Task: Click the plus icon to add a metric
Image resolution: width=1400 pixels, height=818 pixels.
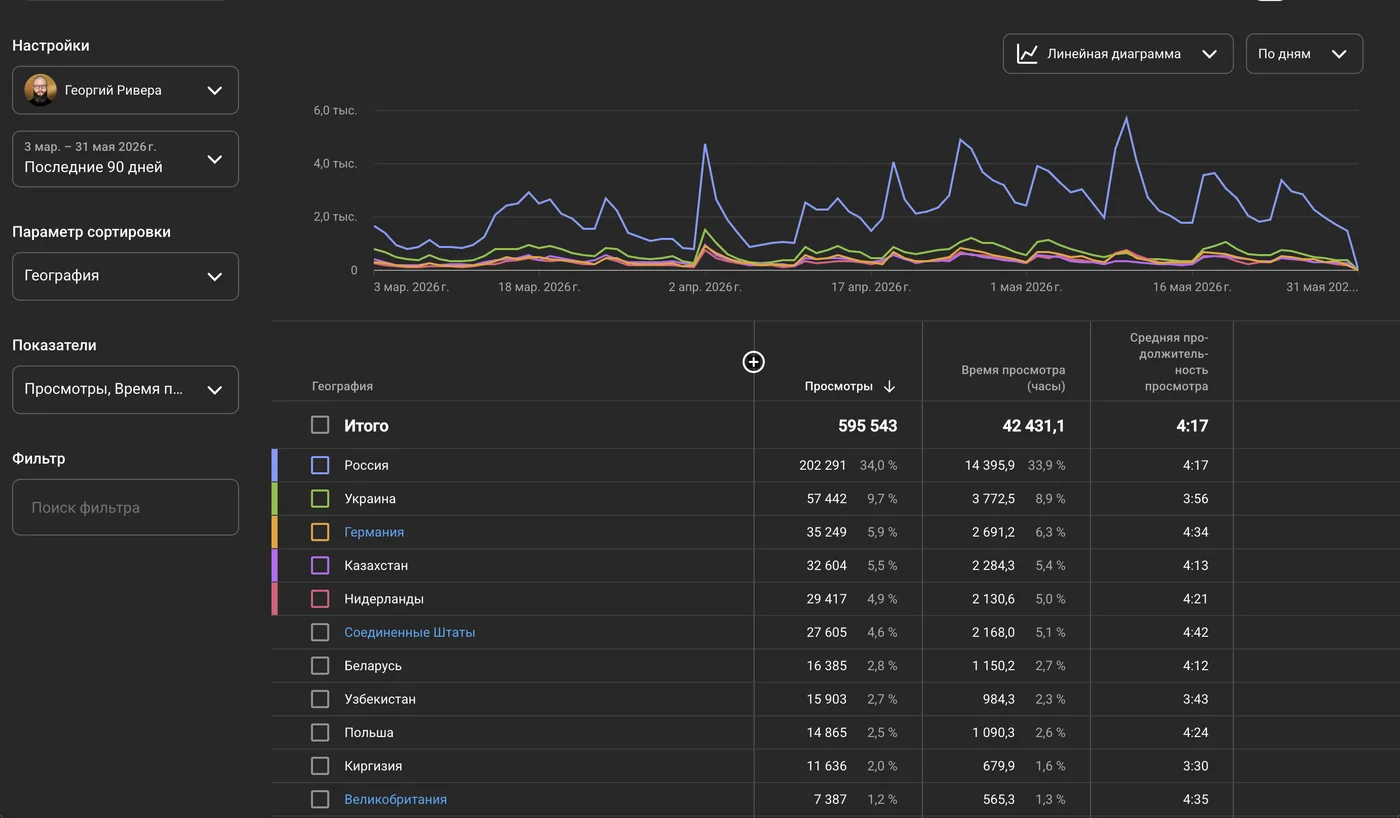Action: [x=754, y=362]
